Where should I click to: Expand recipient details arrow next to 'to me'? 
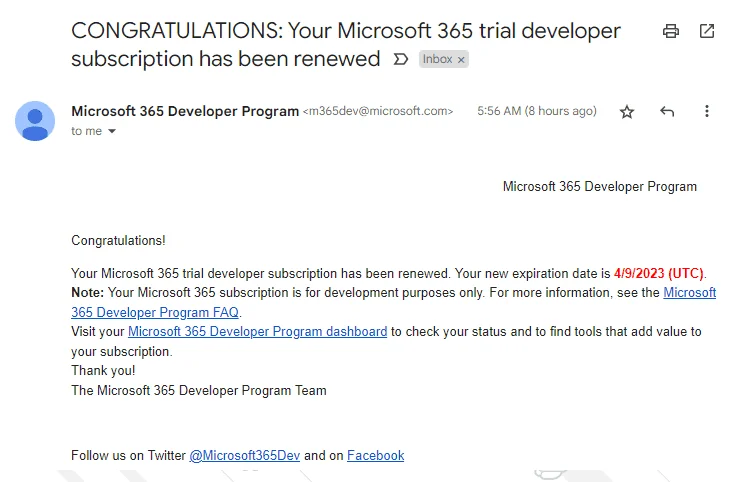click(112, 131)
